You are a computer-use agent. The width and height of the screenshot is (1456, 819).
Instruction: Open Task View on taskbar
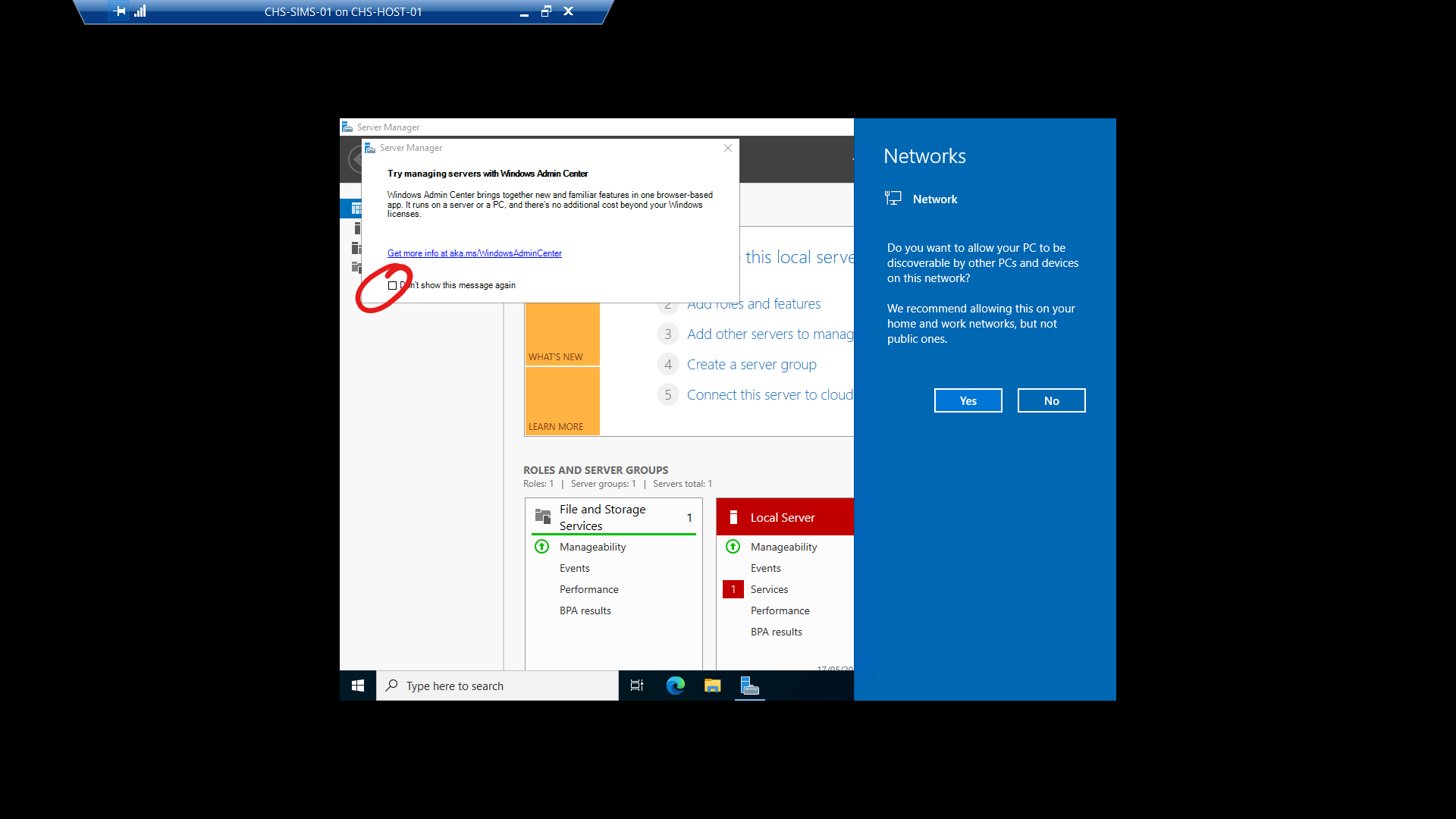pyautogui.click(x=637, y=686)
